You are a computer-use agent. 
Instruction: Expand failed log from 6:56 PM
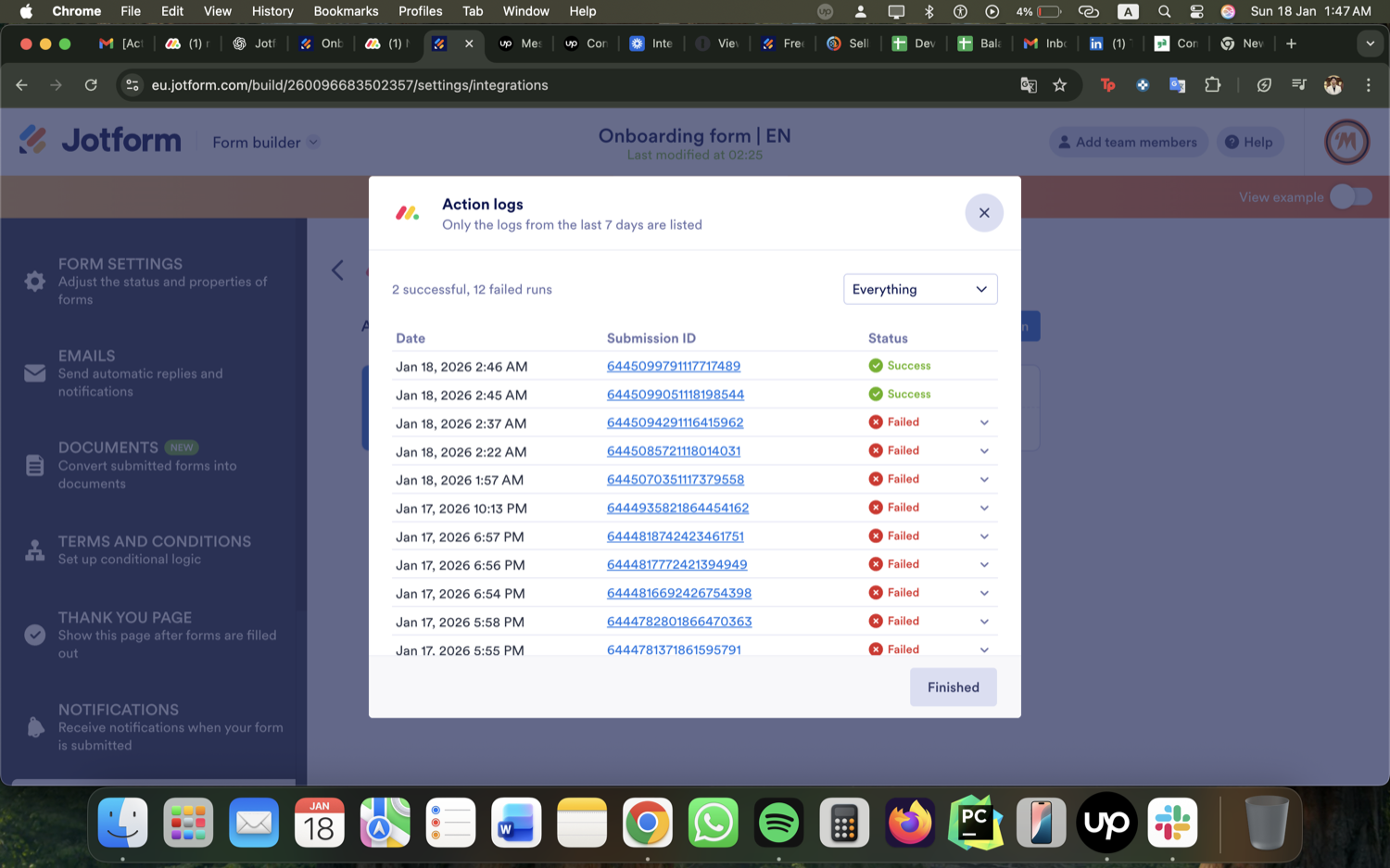pos(984,564)
